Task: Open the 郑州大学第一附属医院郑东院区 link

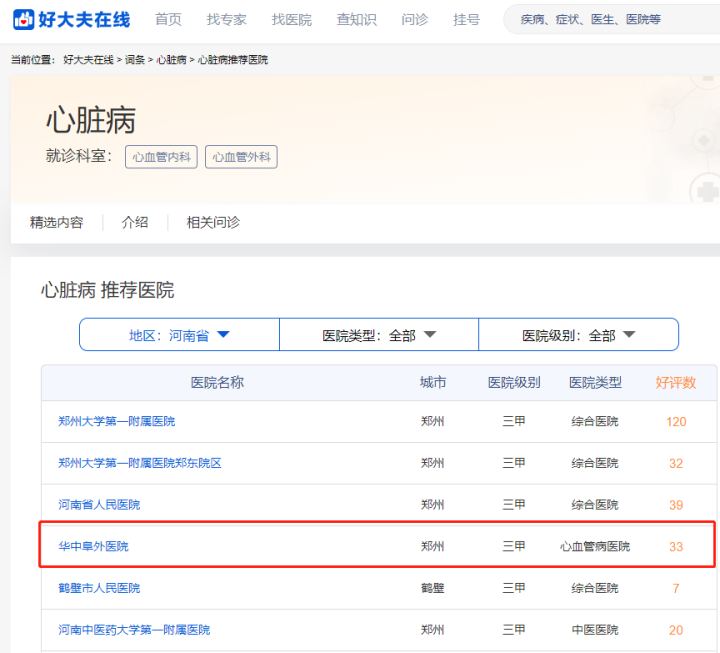Action: click(140, 463)
